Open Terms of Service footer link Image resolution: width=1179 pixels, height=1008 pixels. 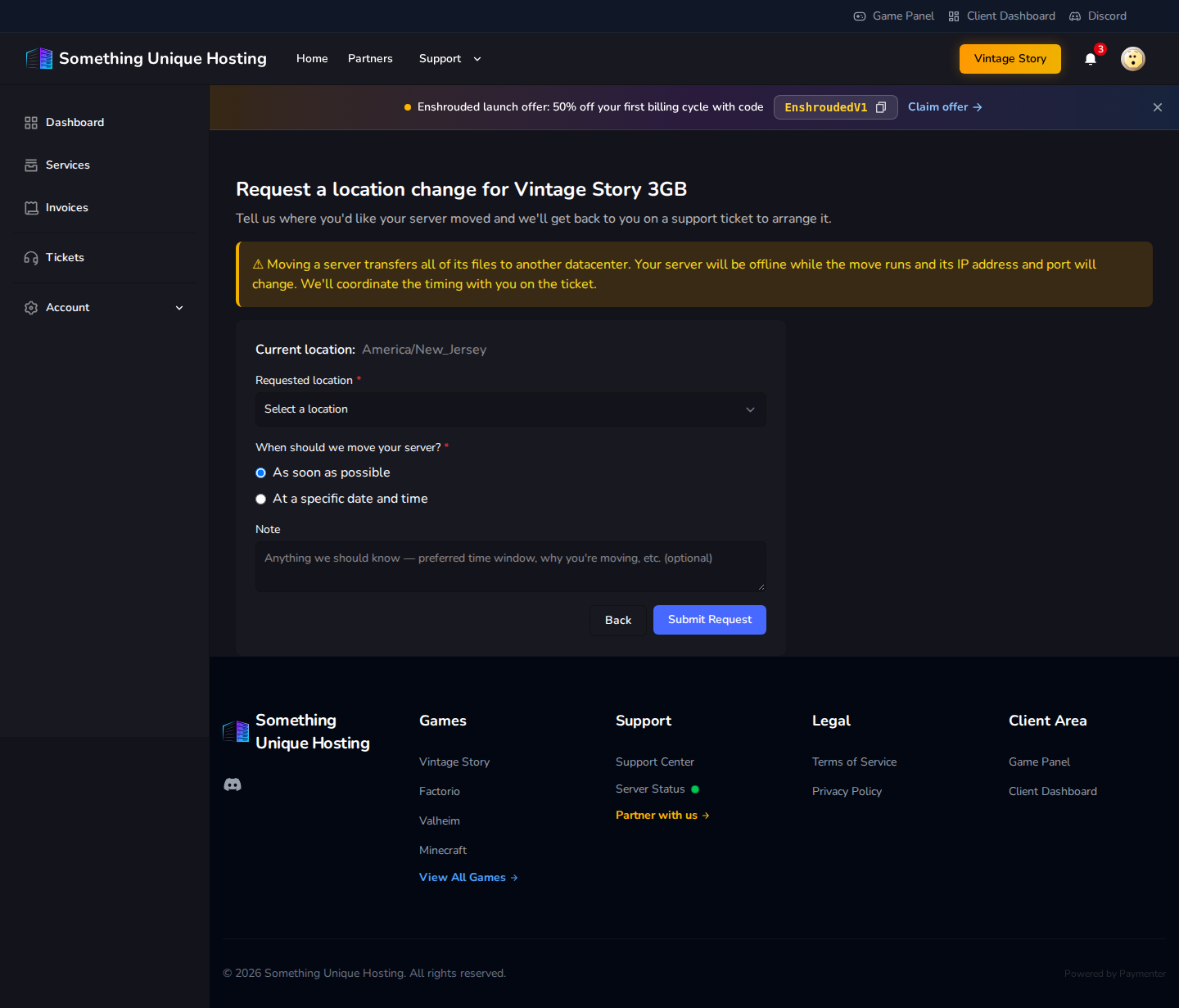pyautogui.click(x=854, y=762)
